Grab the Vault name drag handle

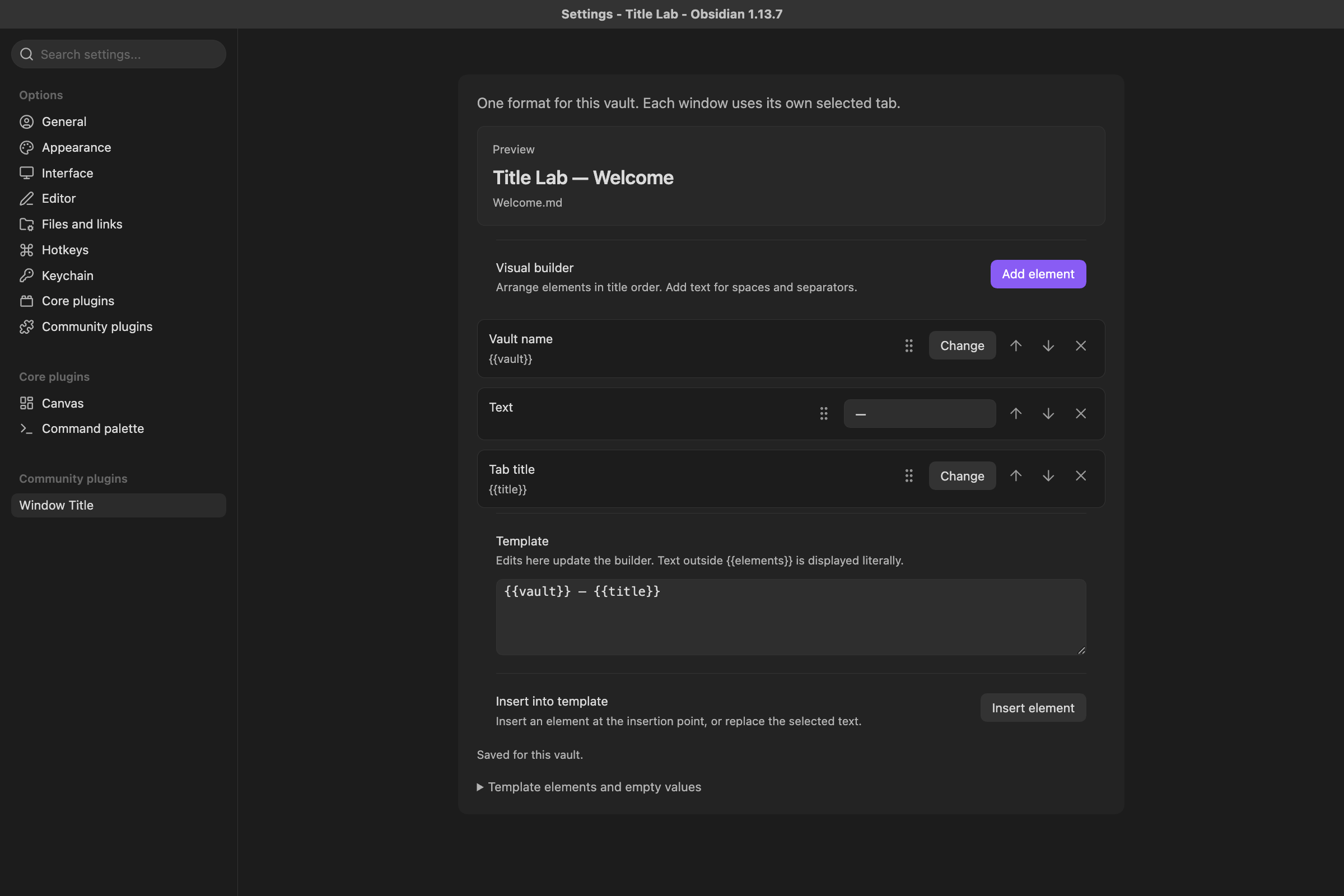click(908, 346)
